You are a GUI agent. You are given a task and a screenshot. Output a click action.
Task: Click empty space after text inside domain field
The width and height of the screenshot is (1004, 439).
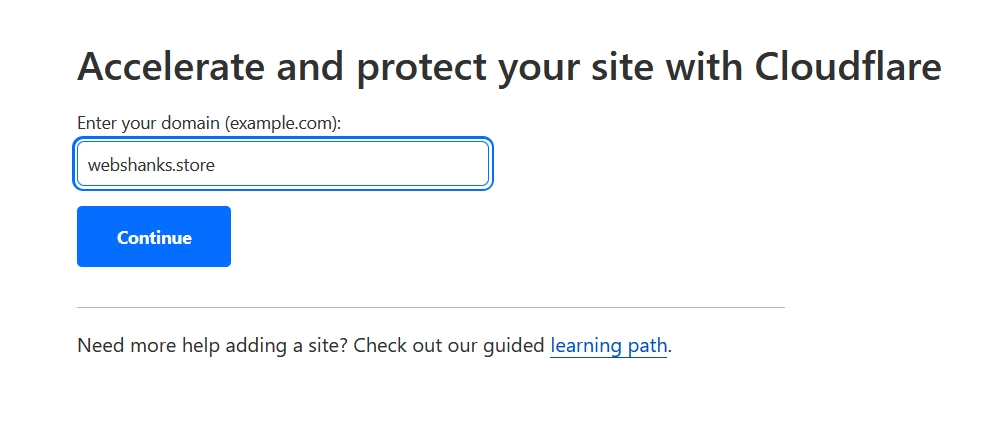380,164
